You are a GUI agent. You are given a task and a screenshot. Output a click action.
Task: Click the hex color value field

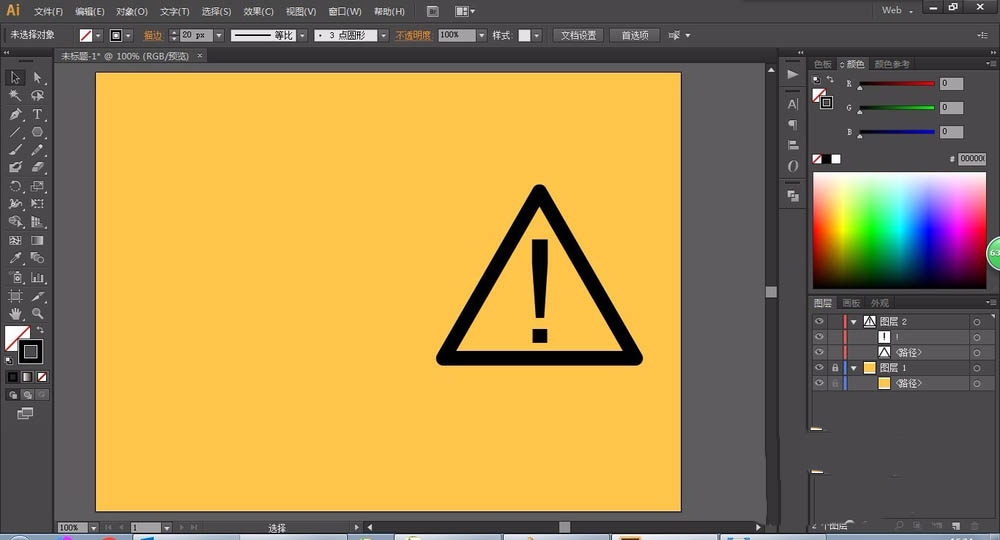[971, 159]
